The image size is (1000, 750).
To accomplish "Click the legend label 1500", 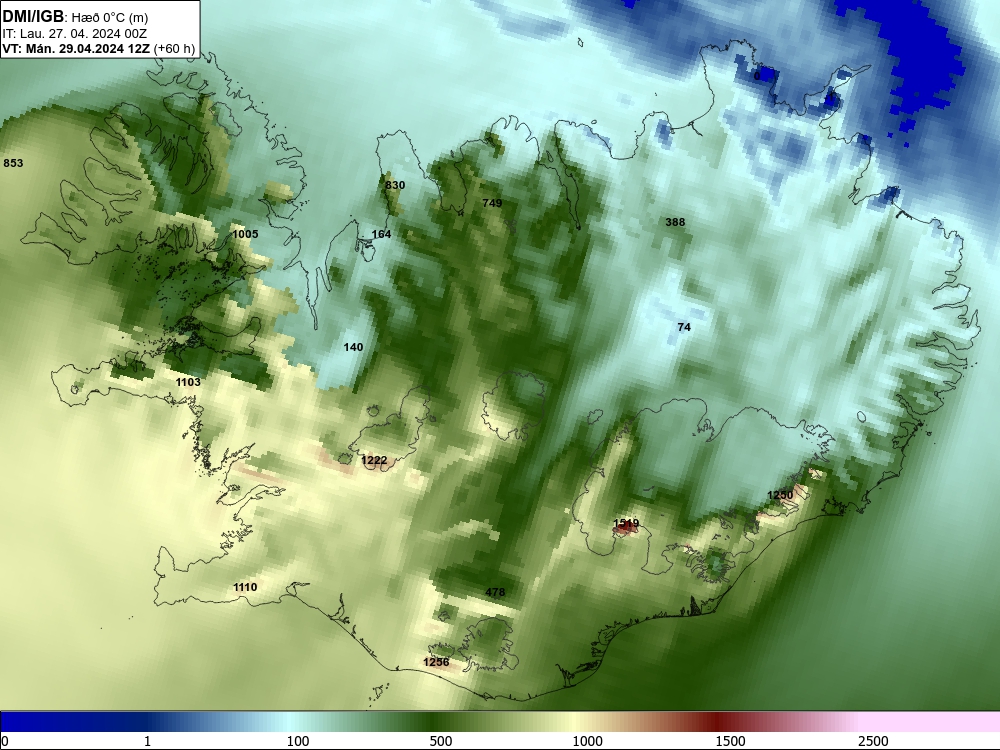I will (730, 741).
